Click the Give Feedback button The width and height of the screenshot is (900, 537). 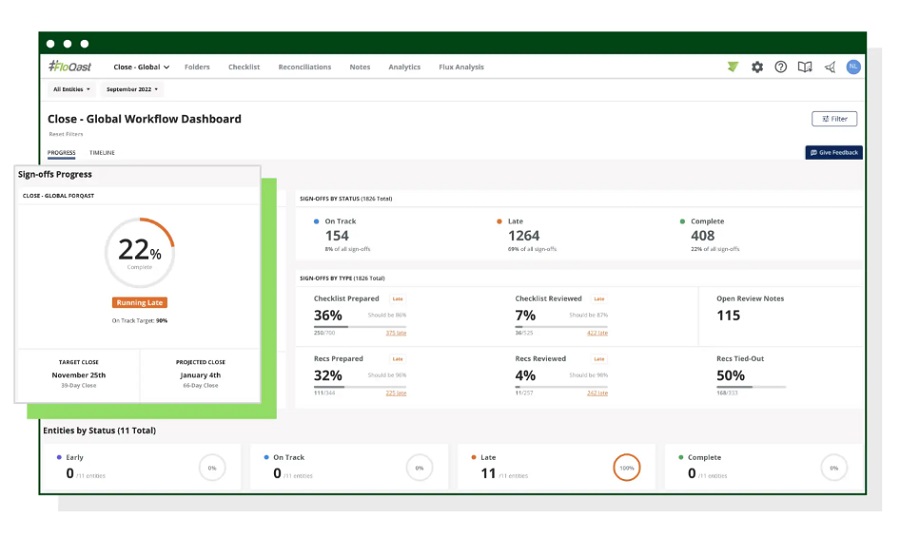pos(834,153)
